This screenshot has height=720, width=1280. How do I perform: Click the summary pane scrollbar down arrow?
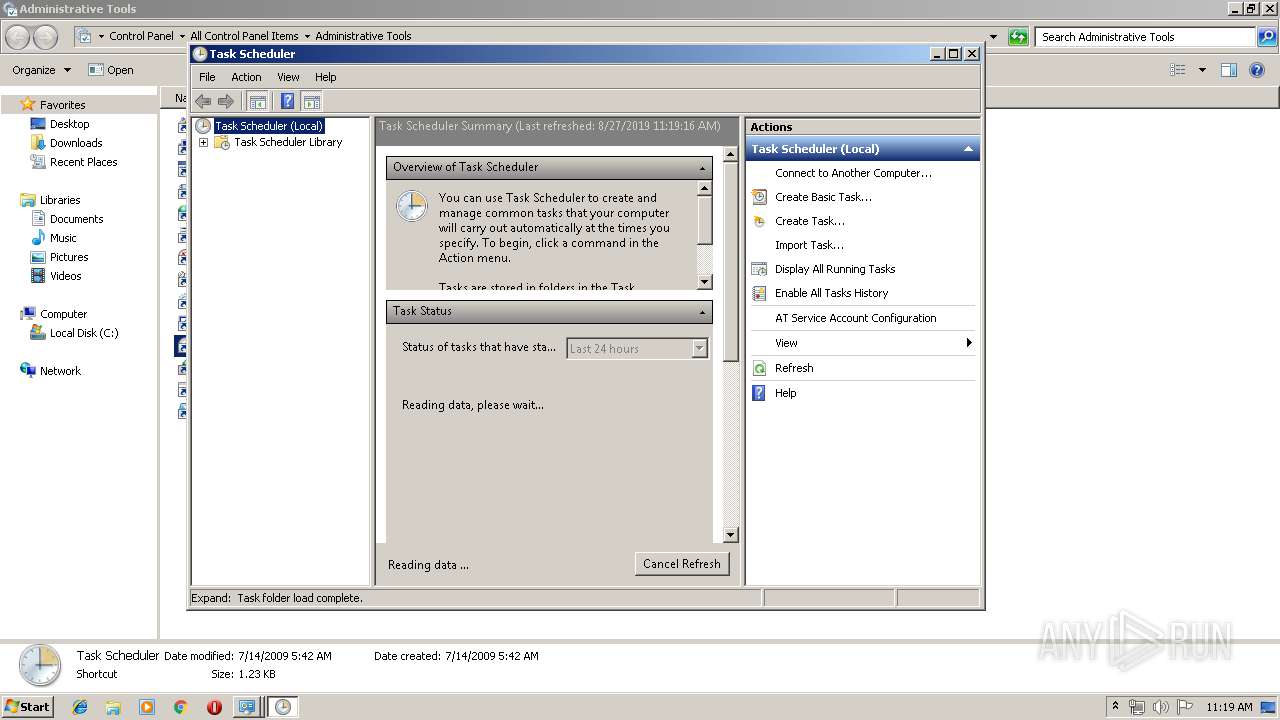tap(730, 535)
